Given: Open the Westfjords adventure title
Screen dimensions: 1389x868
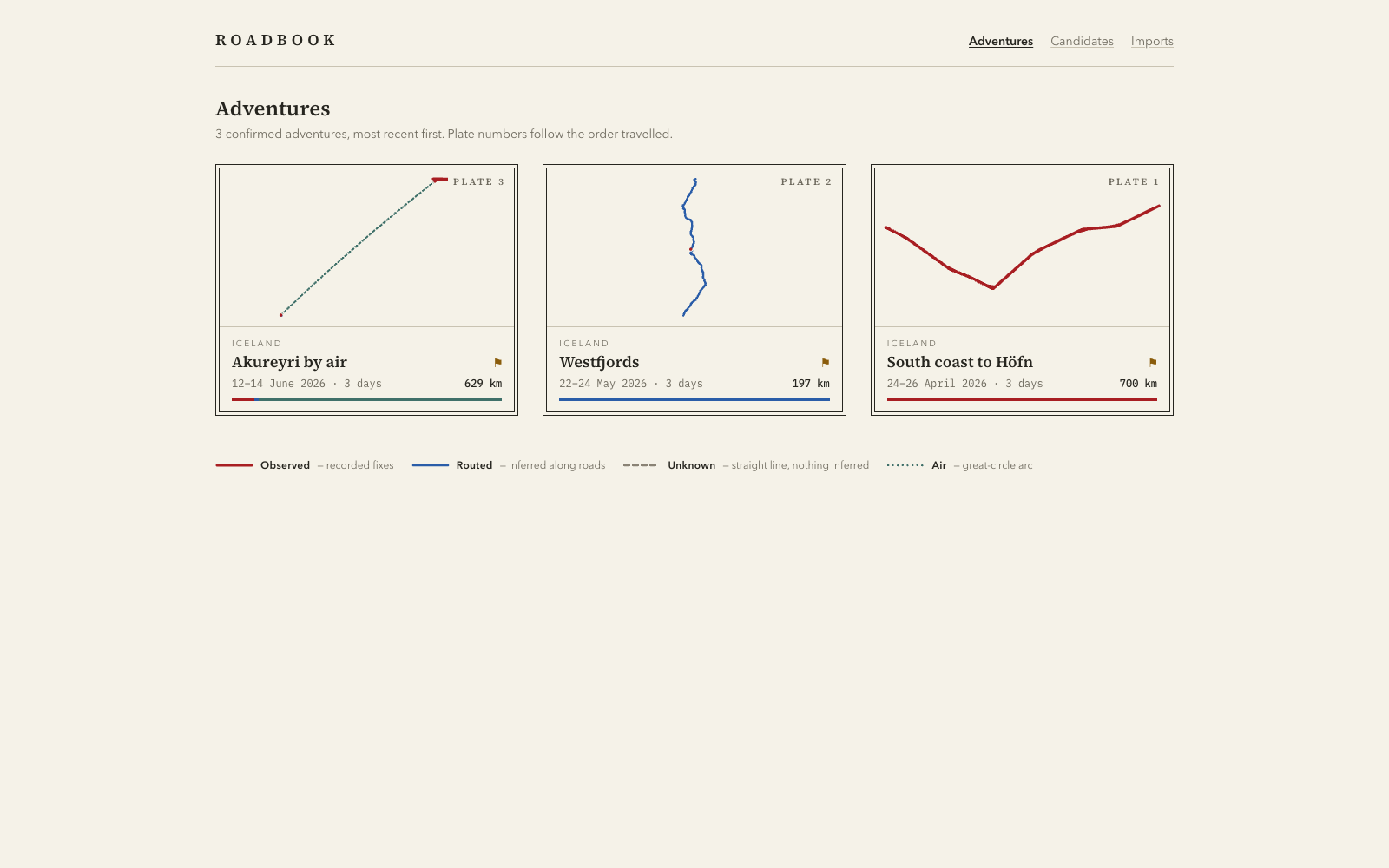Looking at the screenshot, I should tap(599, 362).
